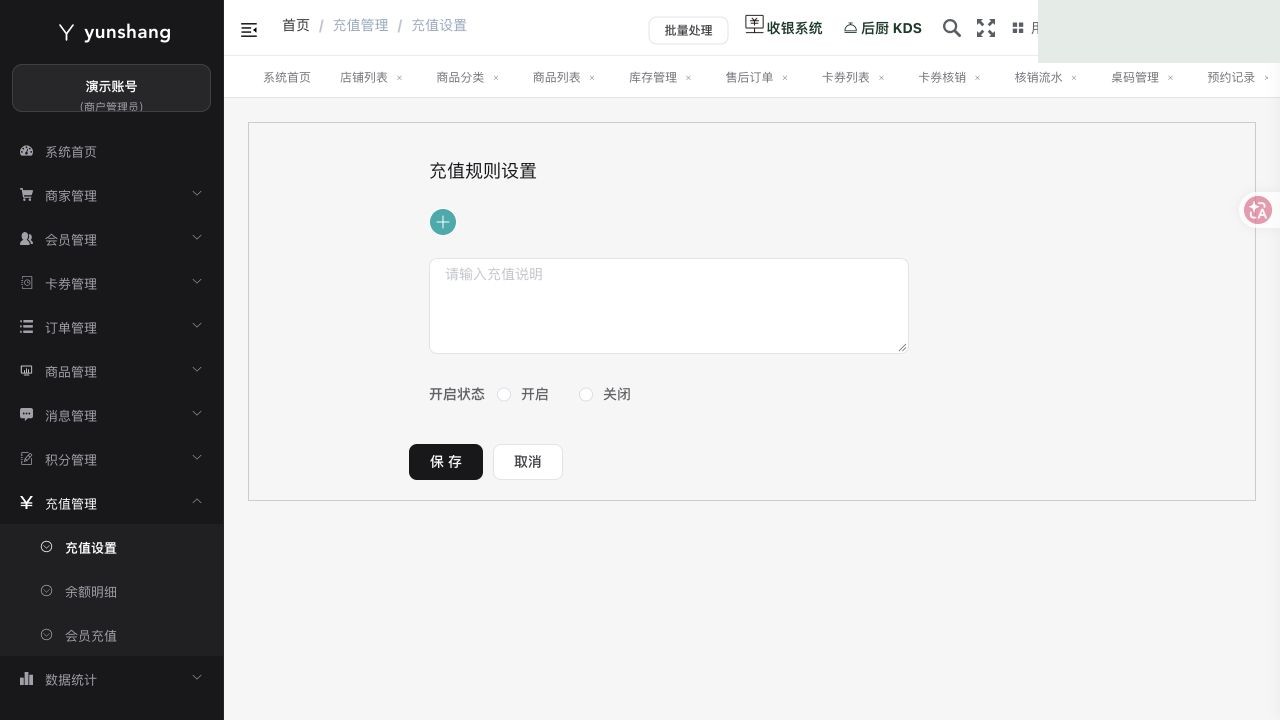
Task: Toggle the sidebar collapse icon
Action: [249, 30]
